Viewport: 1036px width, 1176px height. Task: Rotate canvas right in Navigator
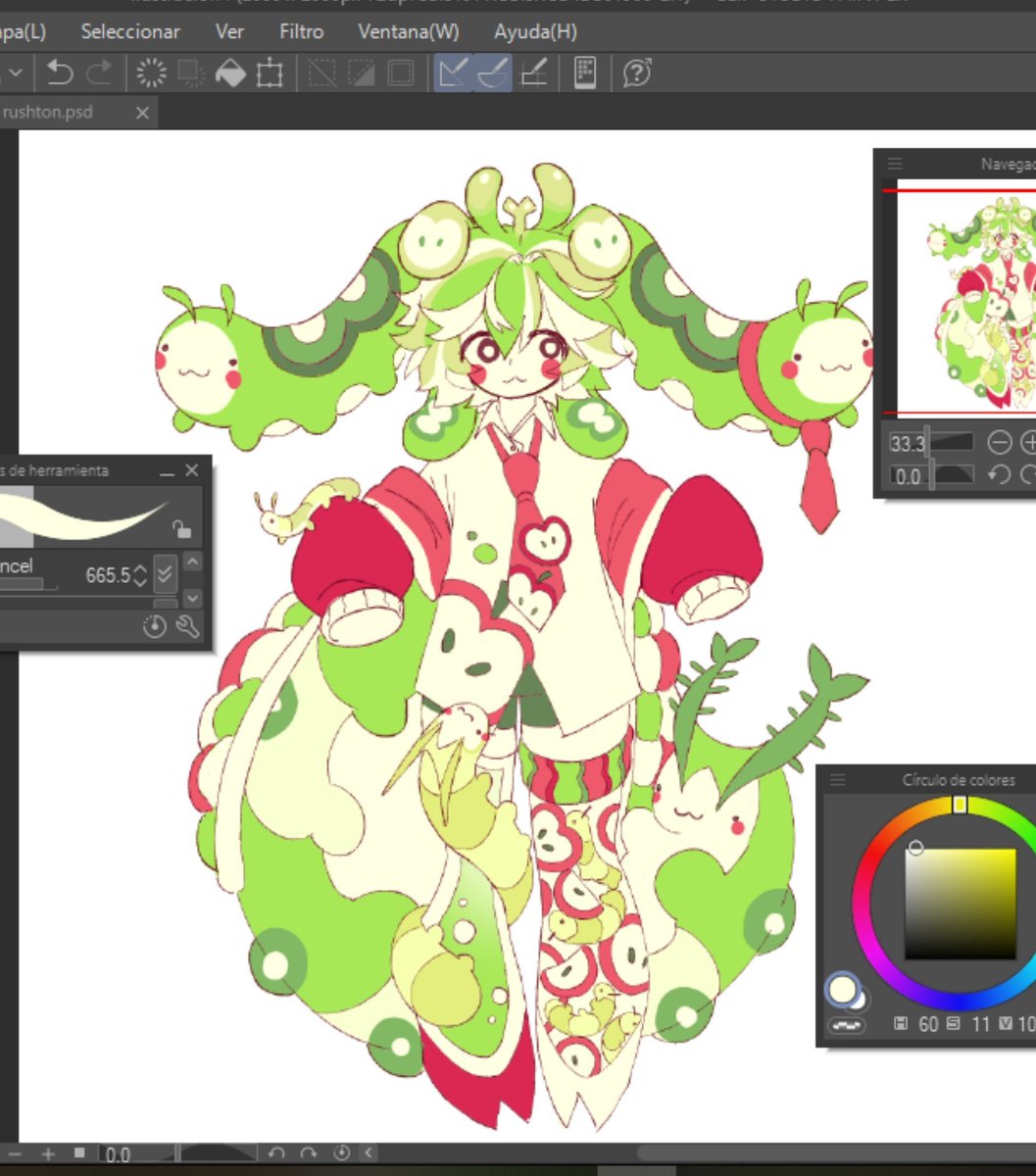[x=1028, y=475]
